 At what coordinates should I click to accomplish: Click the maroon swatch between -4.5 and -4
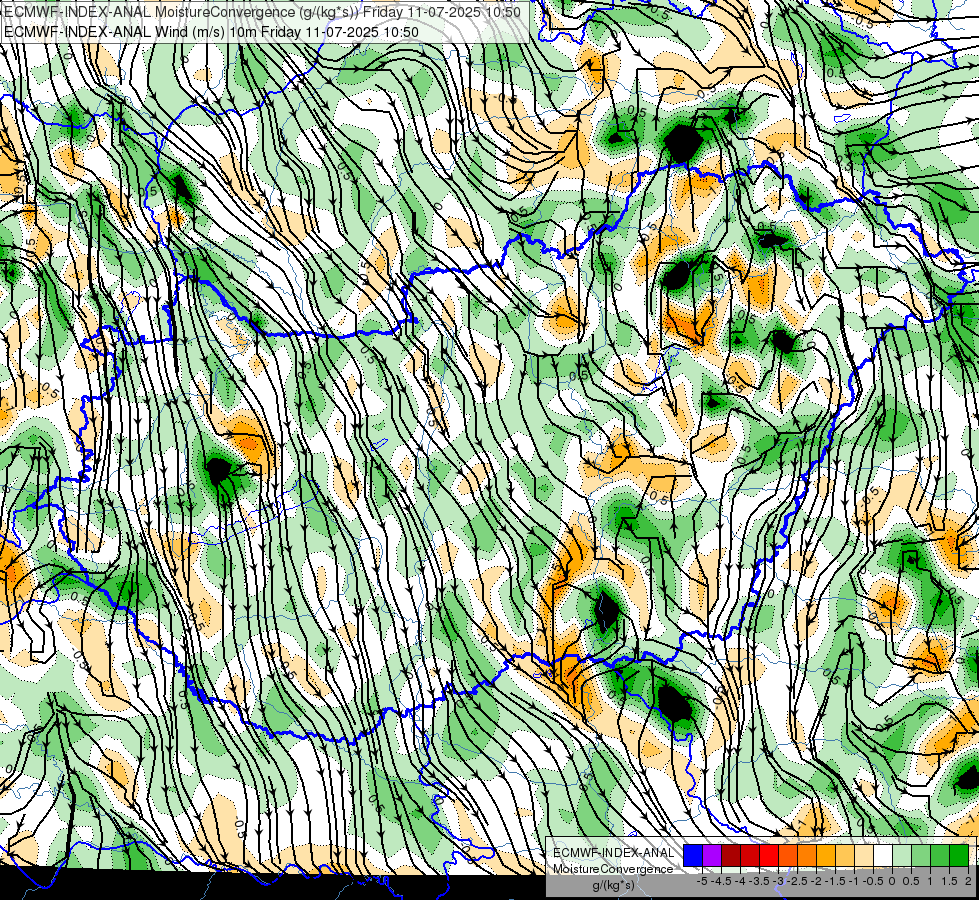point(731,856)
